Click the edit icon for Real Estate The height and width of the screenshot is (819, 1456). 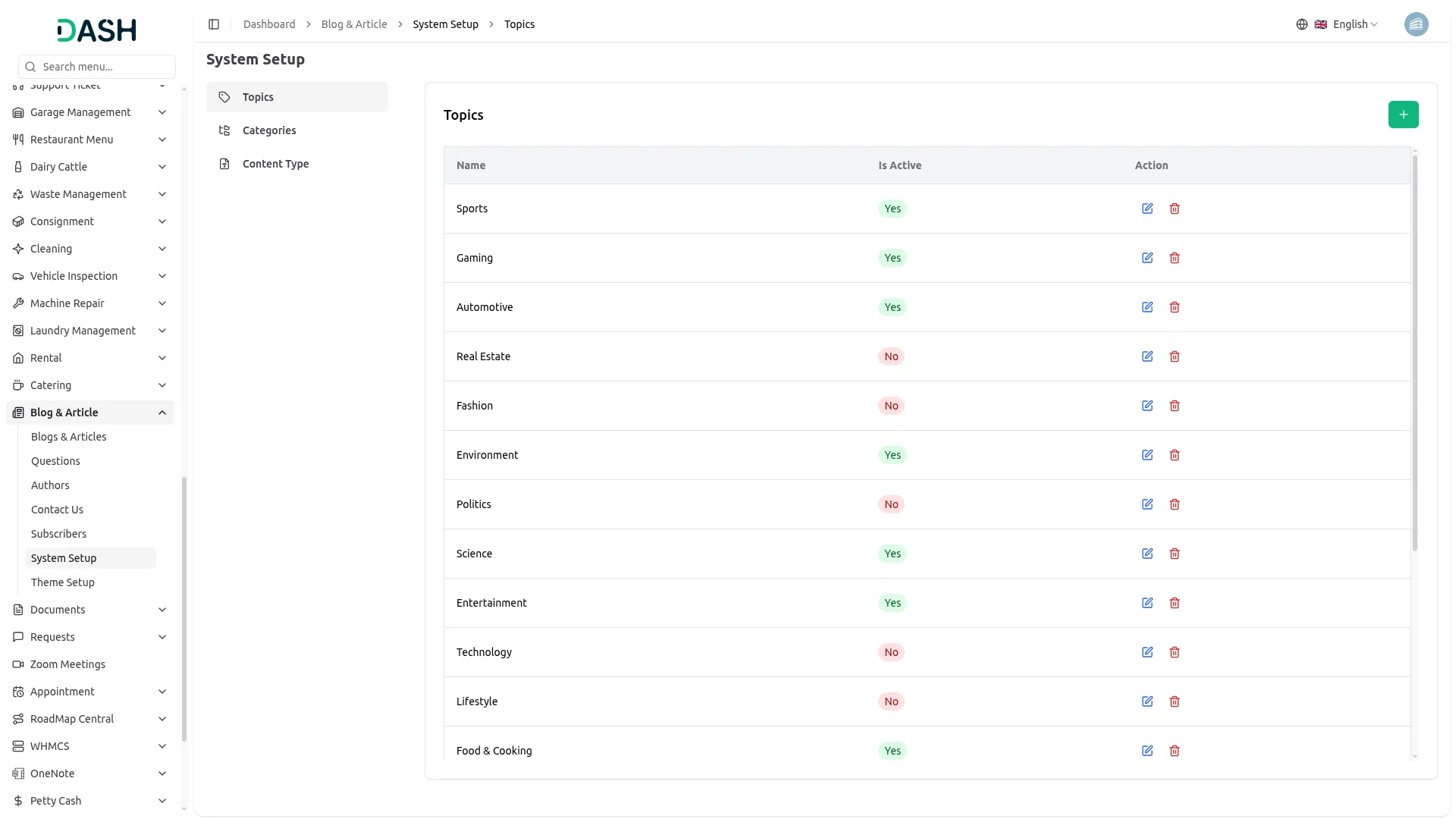(x=1147, y=356)
